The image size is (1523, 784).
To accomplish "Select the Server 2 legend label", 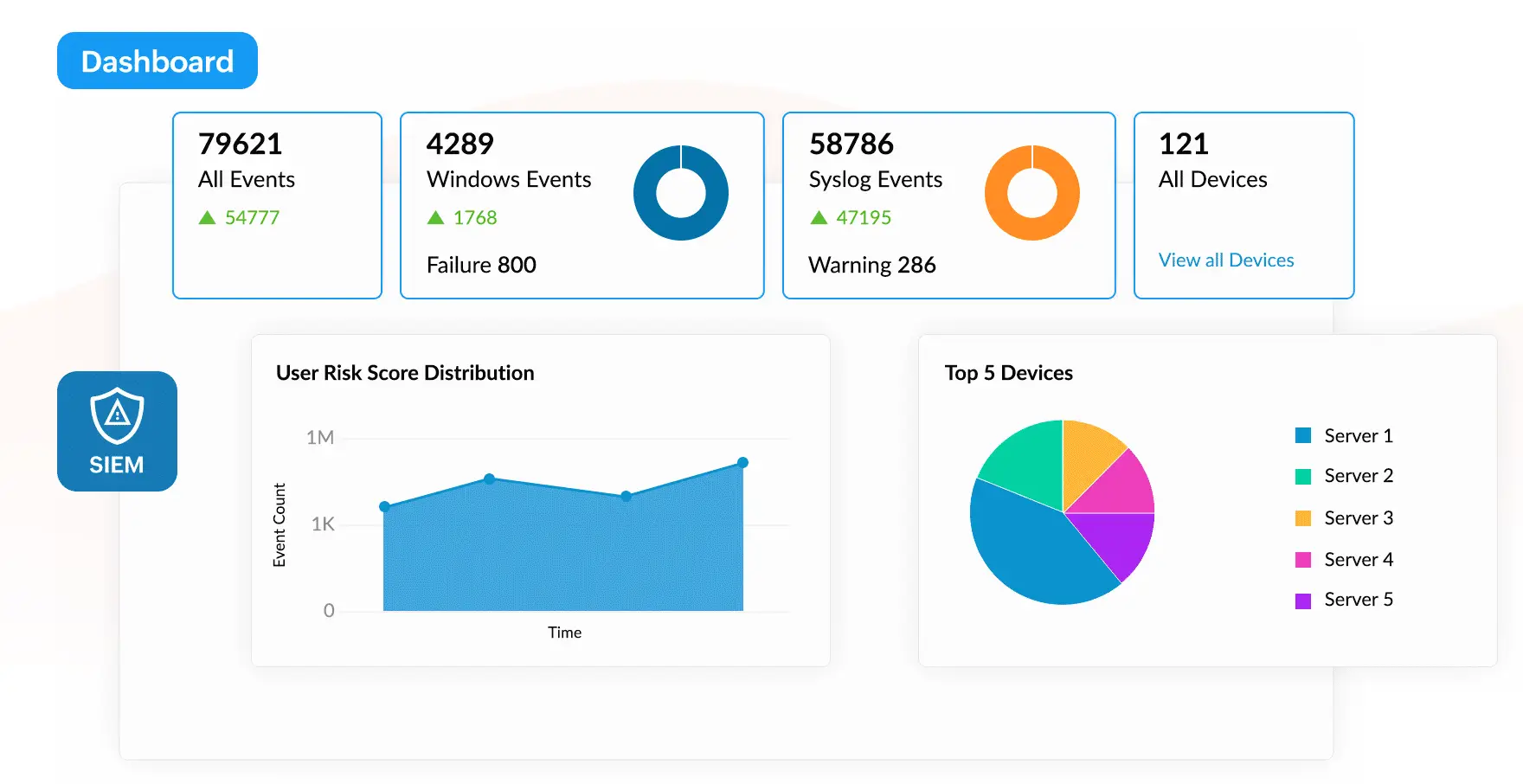I will [x=1359, y=476].
